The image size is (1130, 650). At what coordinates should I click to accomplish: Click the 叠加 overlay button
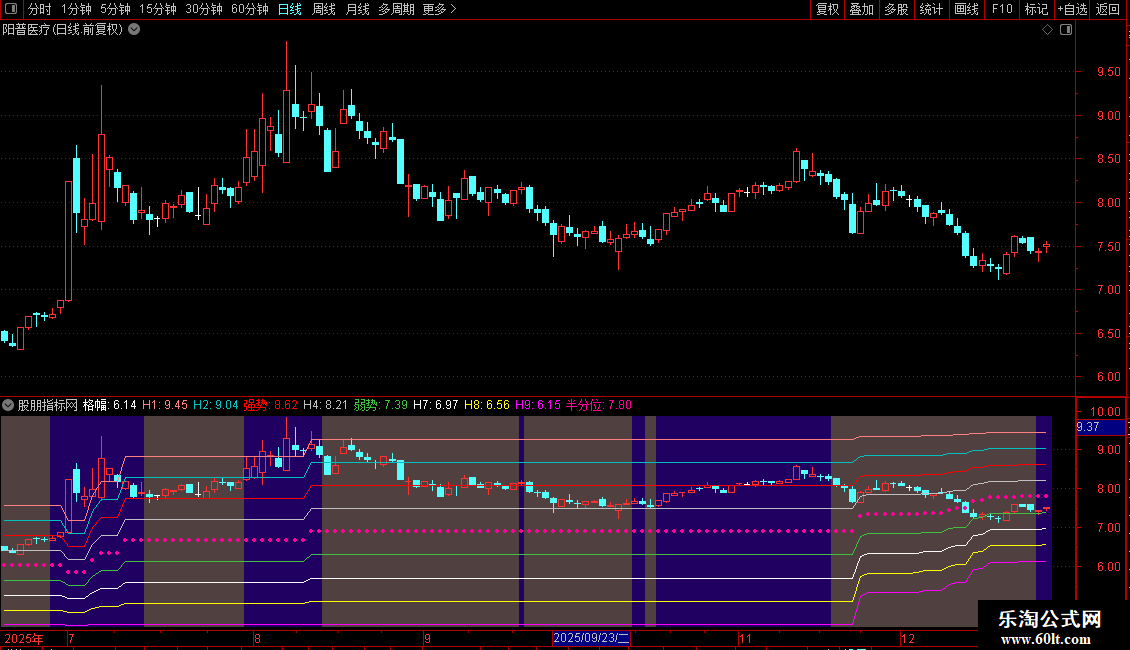point(861,9)
